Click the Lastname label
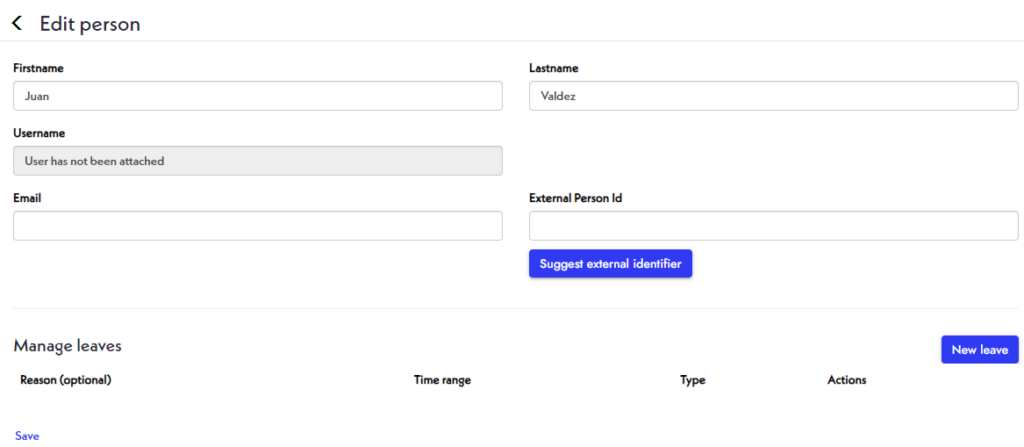This screenshot has height=447, width=1024. coord(553,68)
